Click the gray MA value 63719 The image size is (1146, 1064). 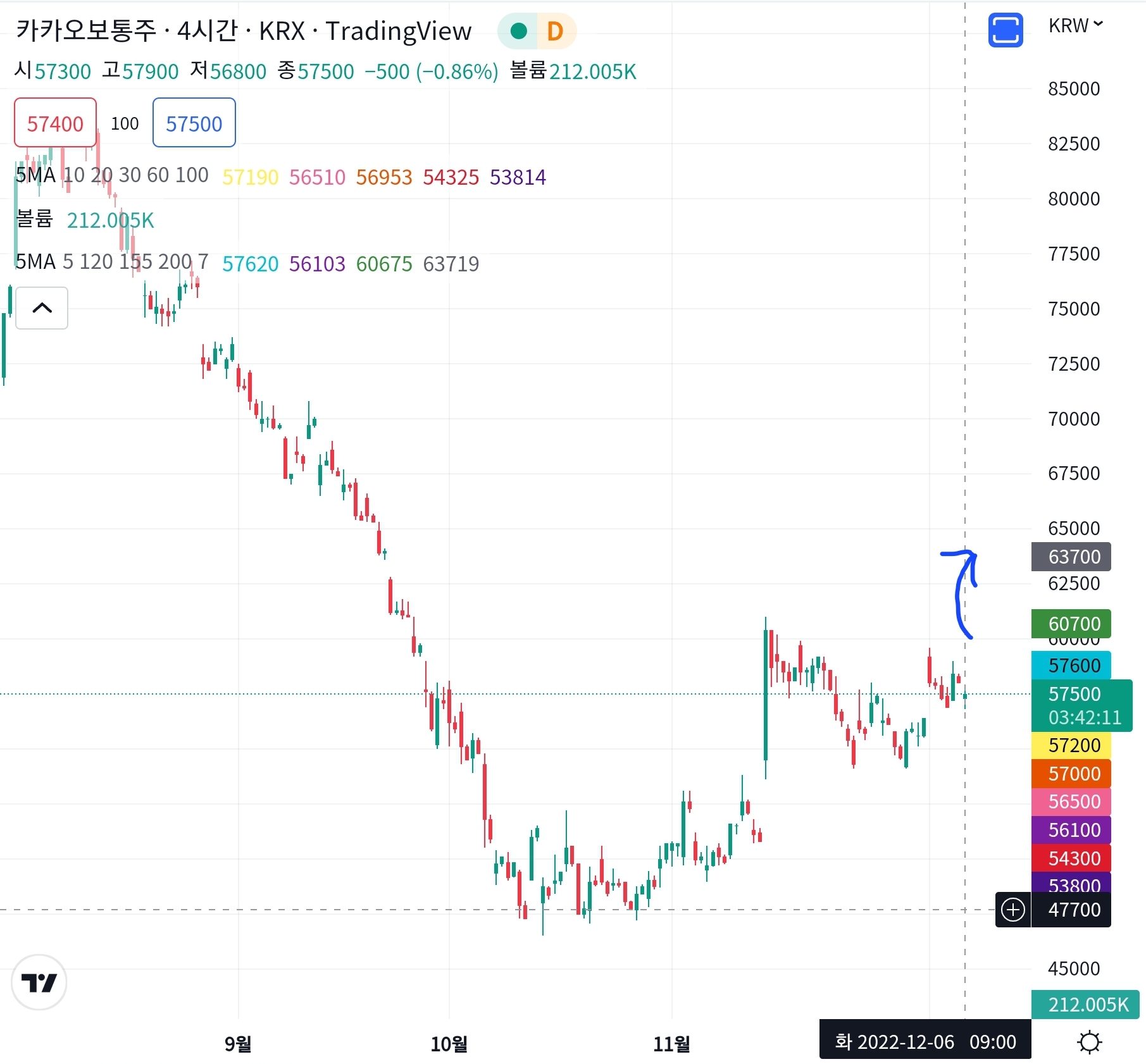(x=451, y=264)
